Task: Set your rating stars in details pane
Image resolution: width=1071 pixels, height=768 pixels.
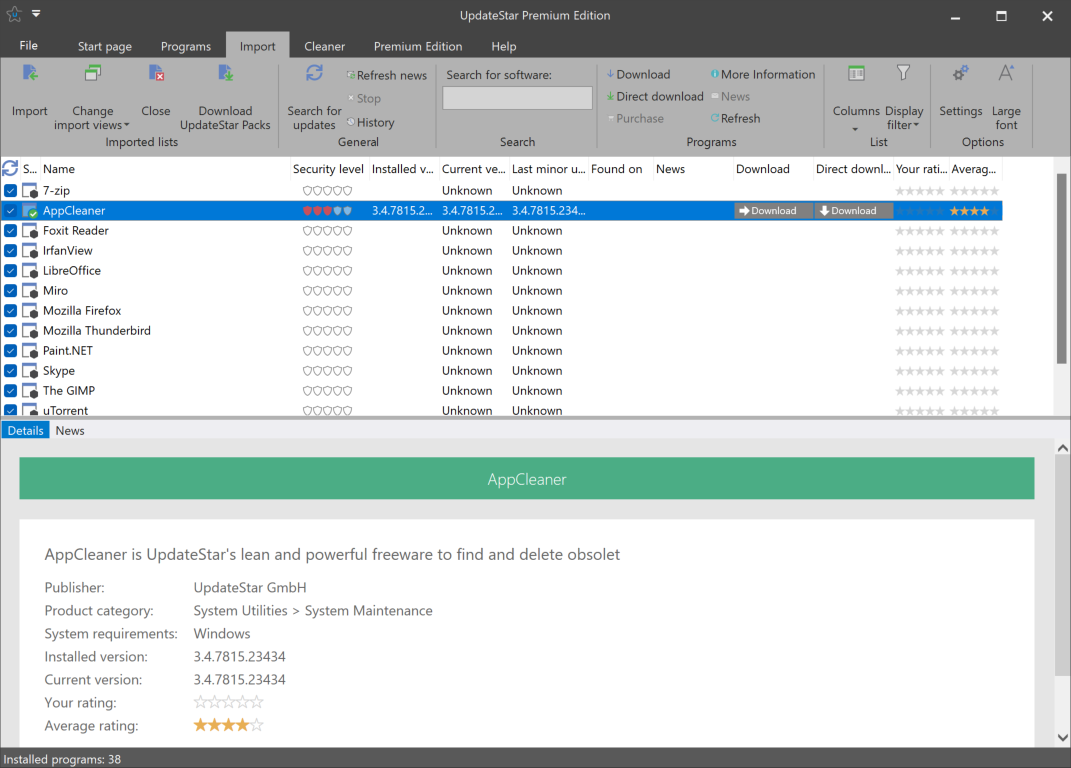Action: tap(228, 703)
